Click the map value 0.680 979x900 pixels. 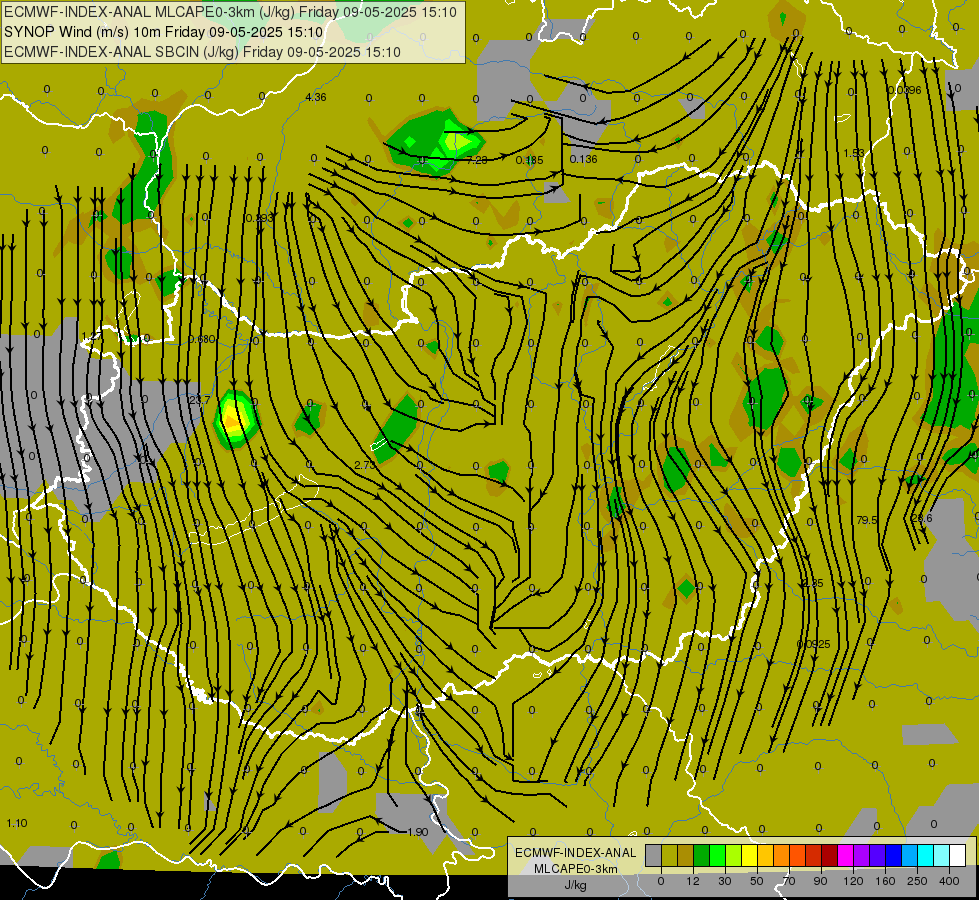202,339
